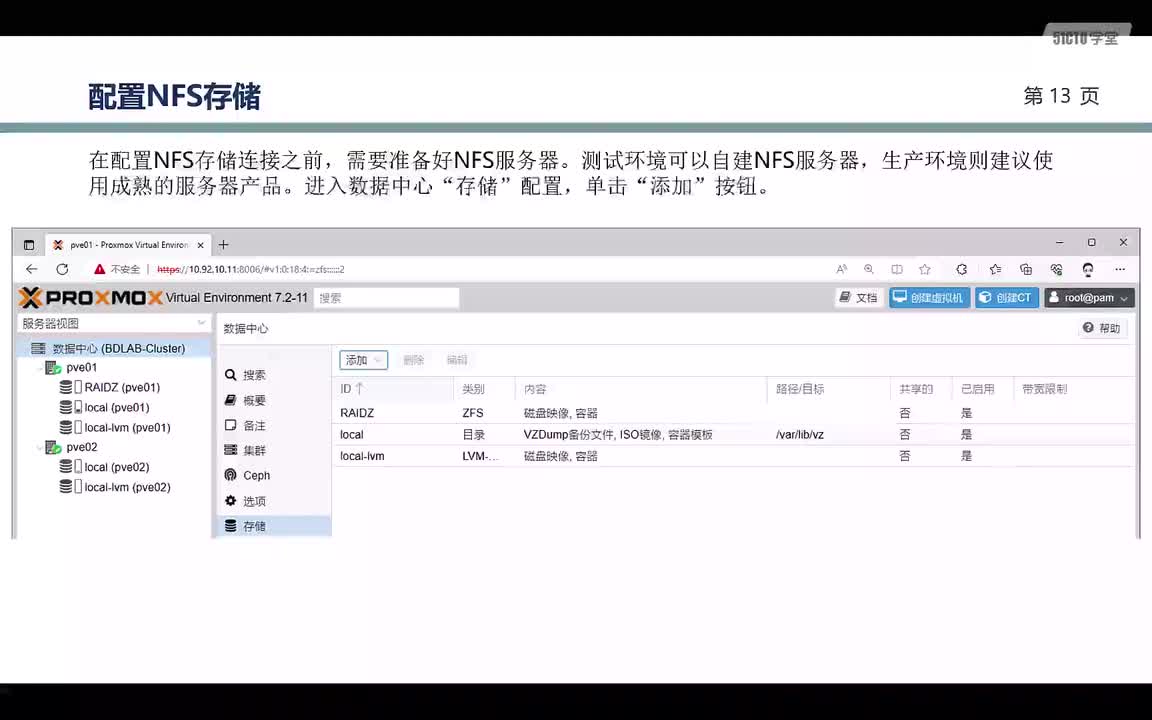Sort by the ID column header
The width and height of the screenshot is (1152, 720).
[394, 389]
